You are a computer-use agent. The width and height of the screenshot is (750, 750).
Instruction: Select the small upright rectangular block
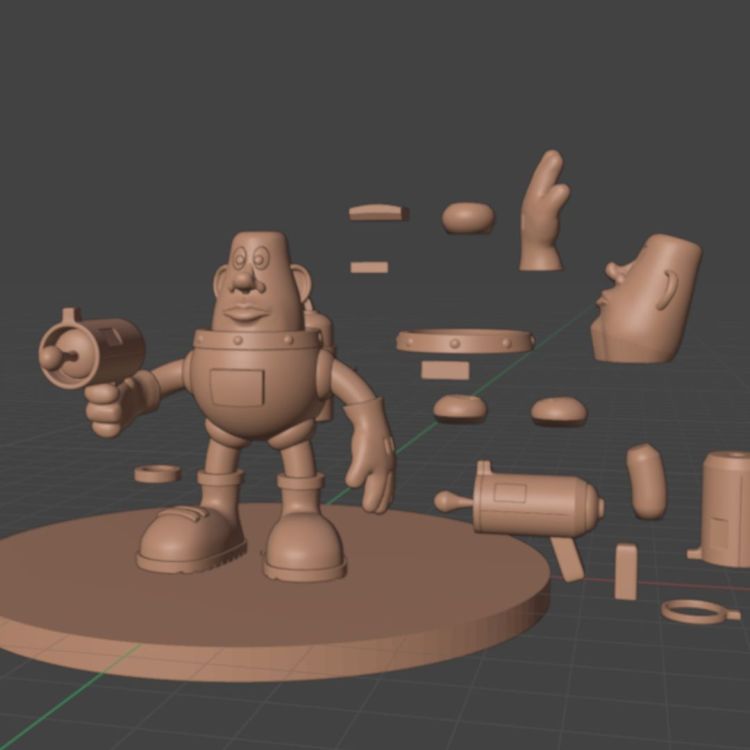tap(626, 571)
